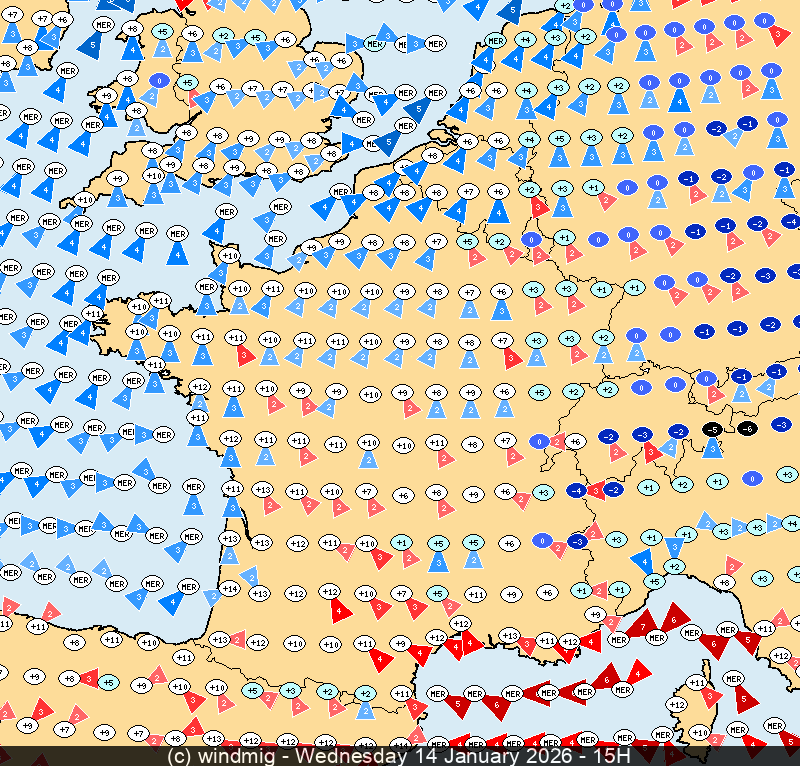Click the light blue +5 marker in Spain
800x766 pixels.
click(109, 682)
